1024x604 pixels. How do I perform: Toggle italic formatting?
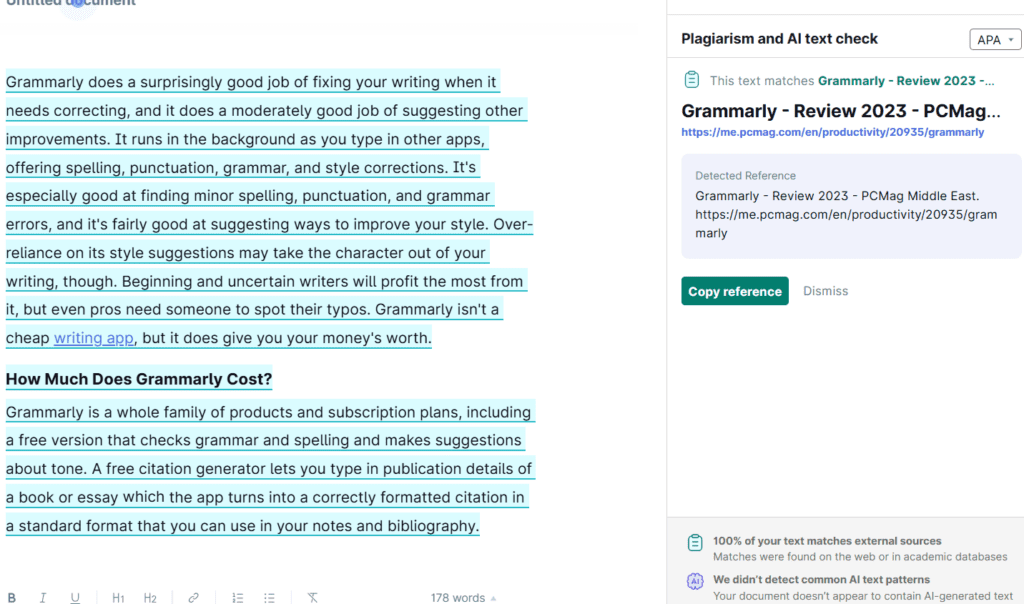(43, 598)
